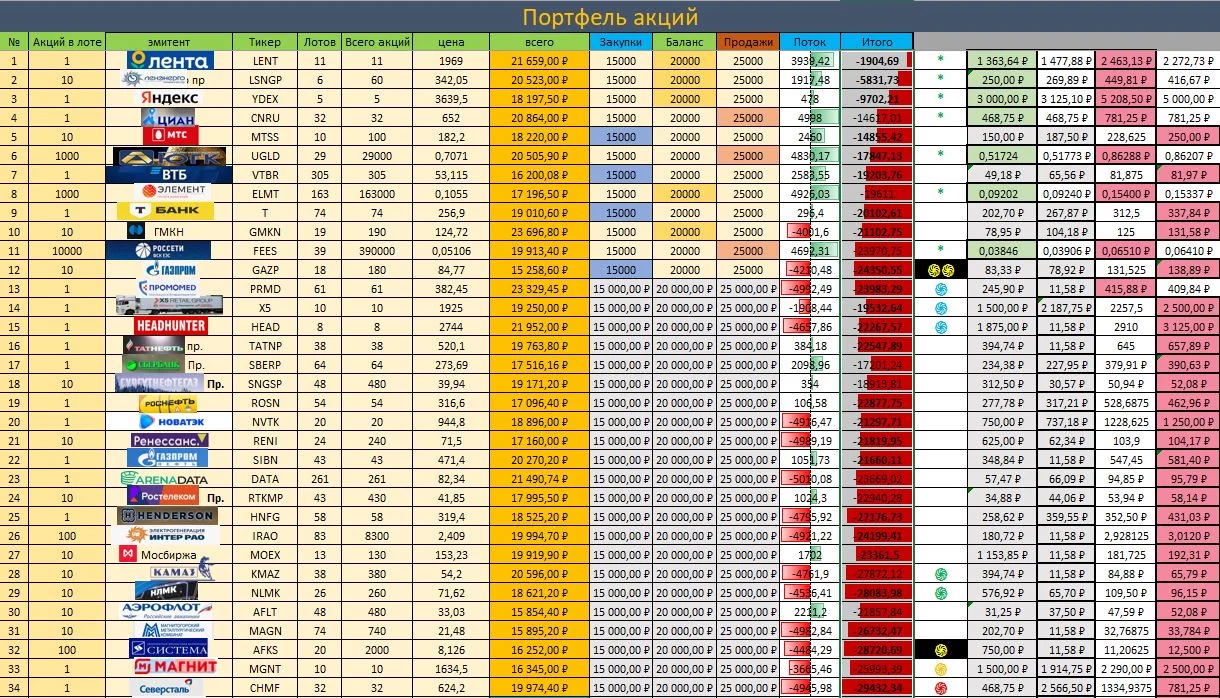Select the Ленэнерго logo image
Screen dimensions: 1220x698
153,80
